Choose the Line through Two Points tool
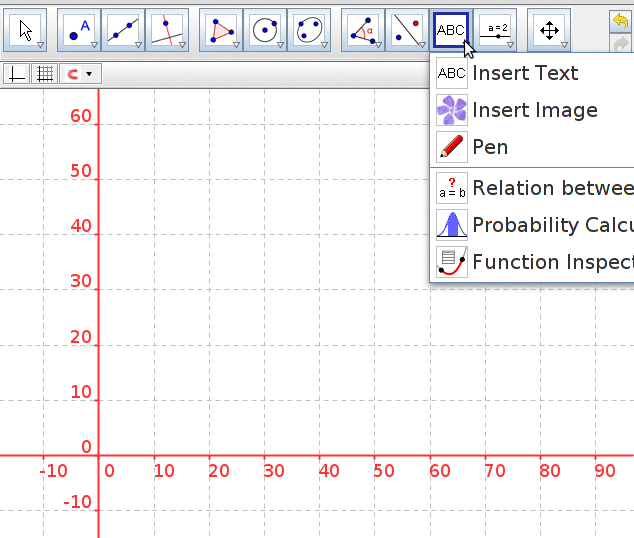The height and width of the screenshot is (538, 634). click(x=123, y=30)
